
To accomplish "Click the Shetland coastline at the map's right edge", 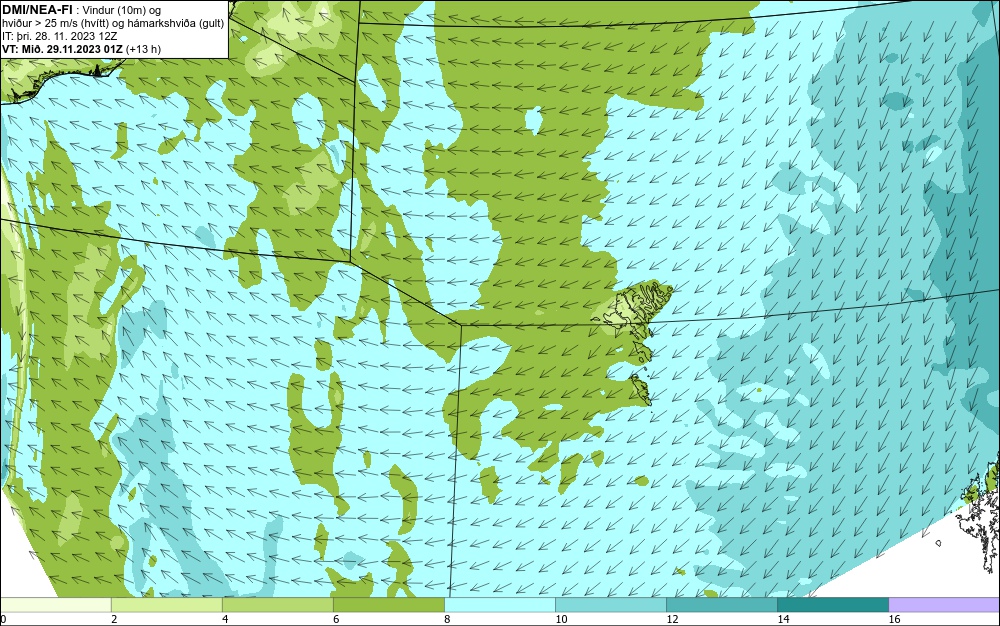I will (x=978, y=516).
